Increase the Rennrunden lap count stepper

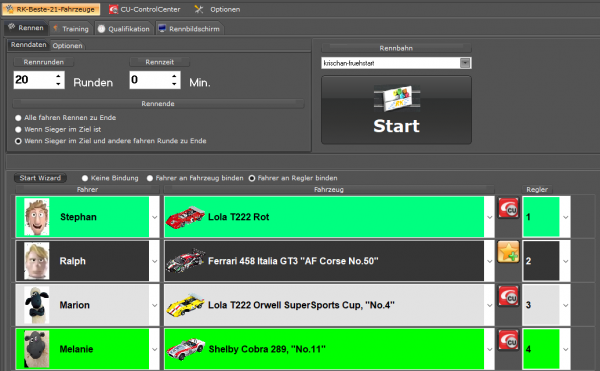[x=58, y=76]
